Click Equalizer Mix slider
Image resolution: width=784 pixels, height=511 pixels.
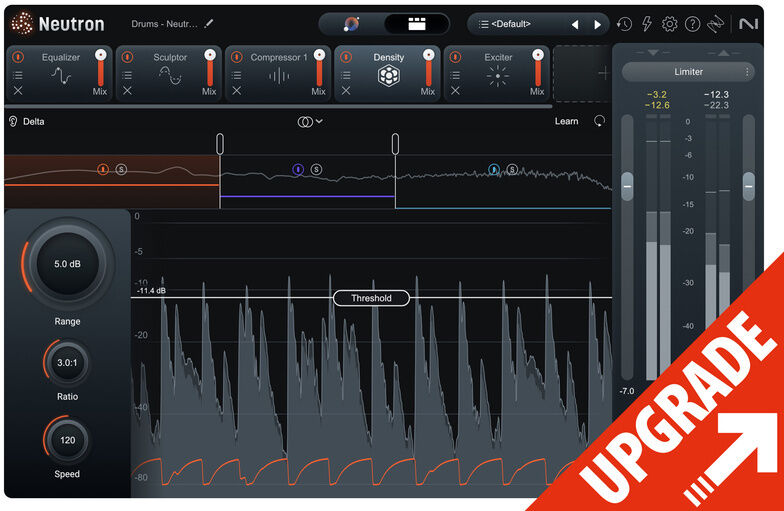point(100,68)
